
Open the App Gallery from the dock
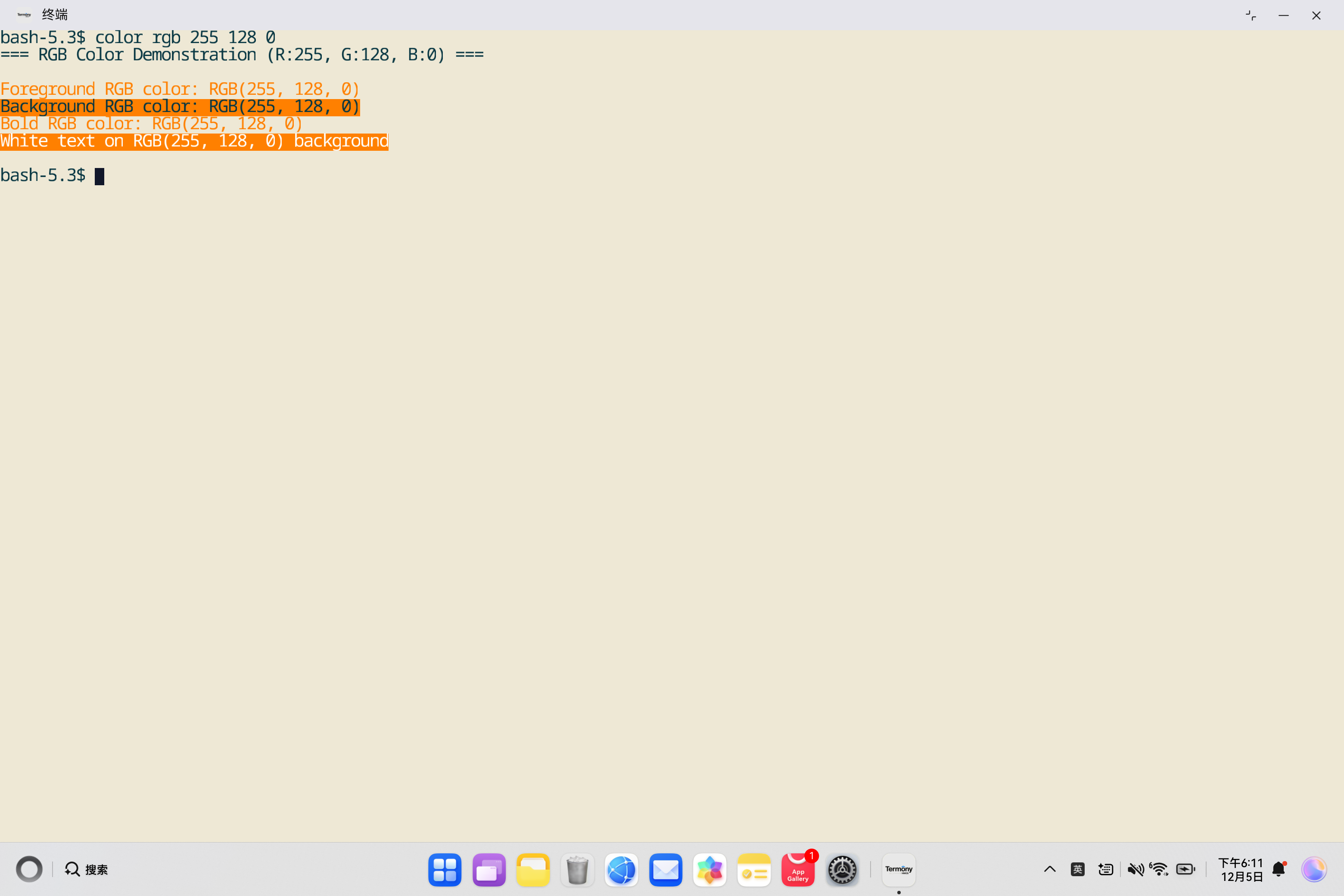pyautogui.click(x=798, y=869)
